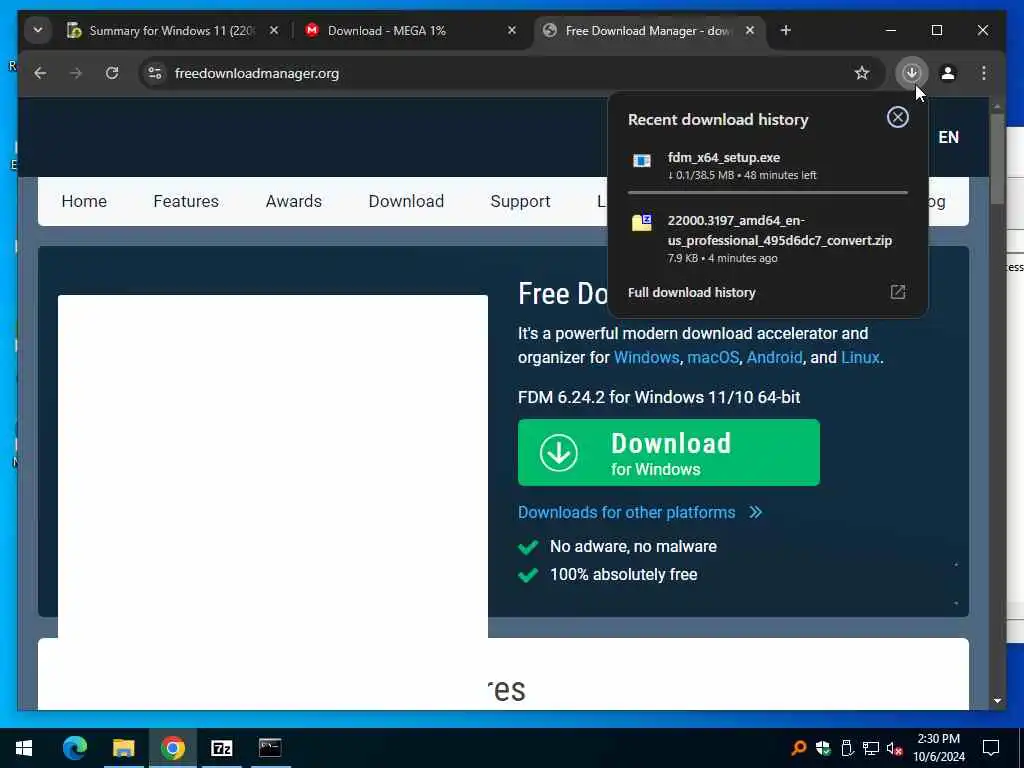Click the safely remove hardware tray icon
This screenshot has width=1024, height=768.
(x=847, y=748)
